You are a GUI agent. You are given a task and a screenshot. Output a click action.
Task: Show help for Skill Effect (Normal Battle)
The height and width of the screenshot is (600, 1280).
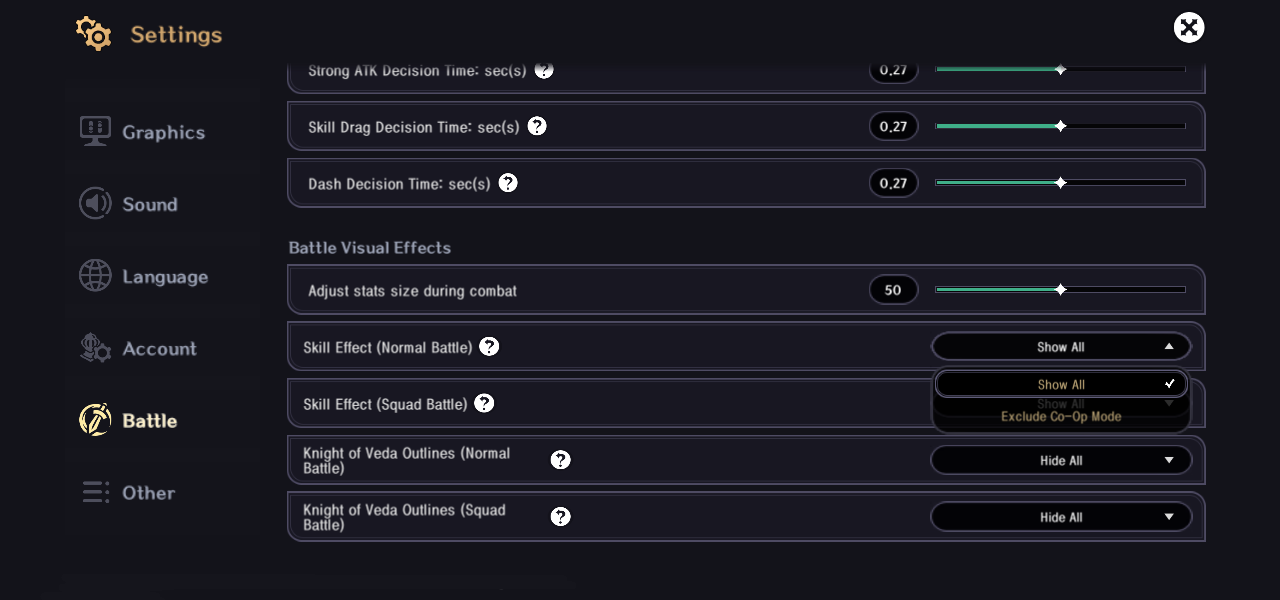tap(489, 347)
